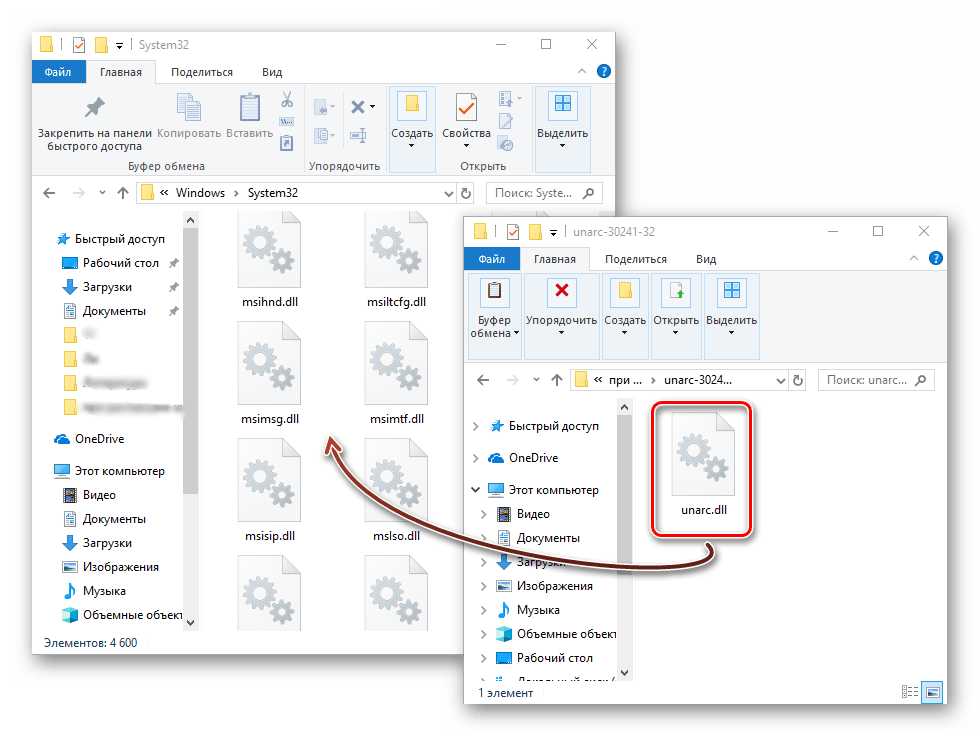
Task: Open System32 address bar history dropdown
Action: pos(448,194)
